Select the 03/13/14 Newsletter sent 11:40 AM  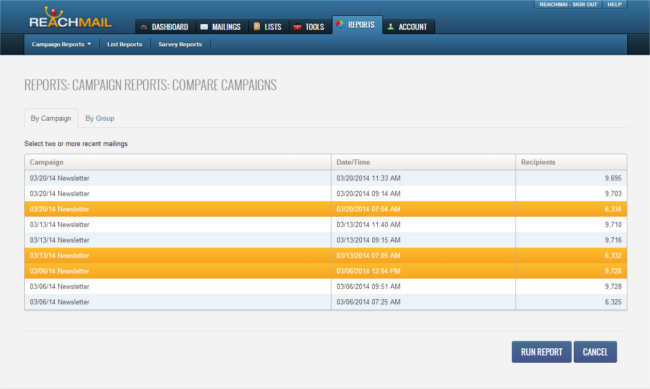pyautogui.click(x=325, y=224)
